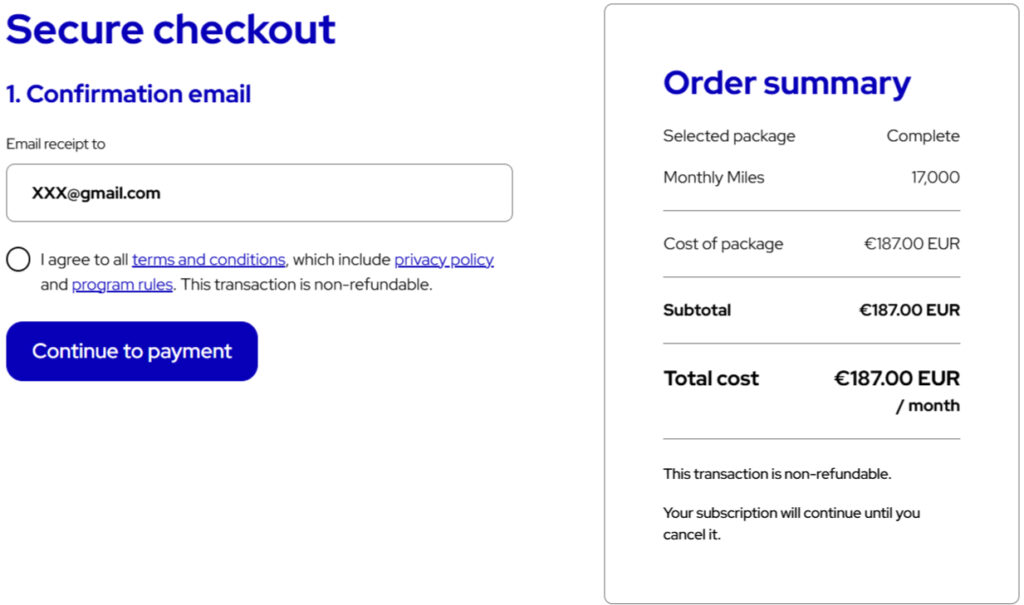Click the email receipt input field
Screen dimensions: 1024x605
point(259,193)
